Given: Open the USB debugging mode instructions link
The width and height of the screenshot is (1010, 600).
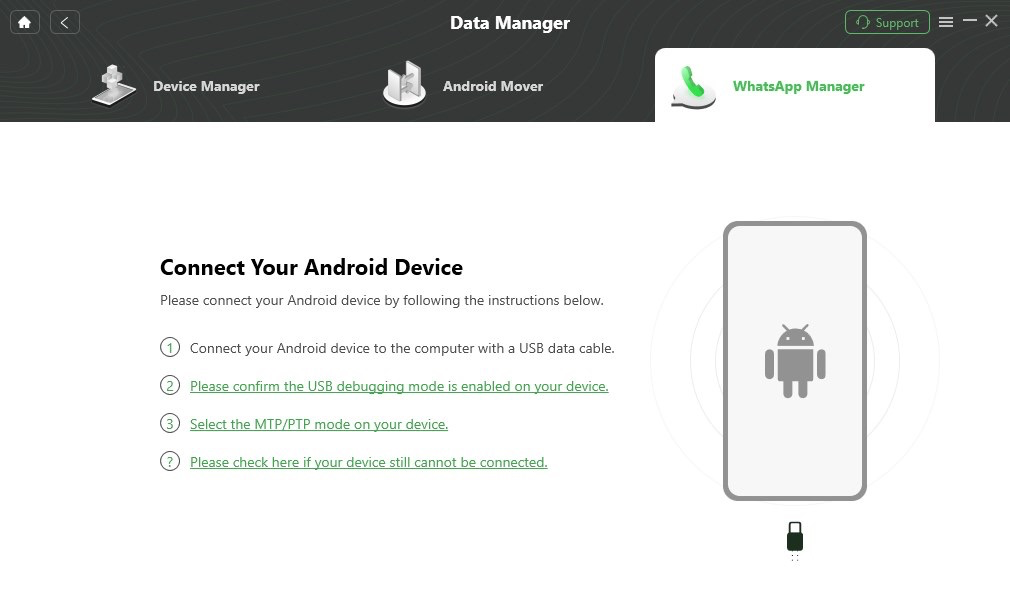Looking at the screenshot, I should (399, 386).
